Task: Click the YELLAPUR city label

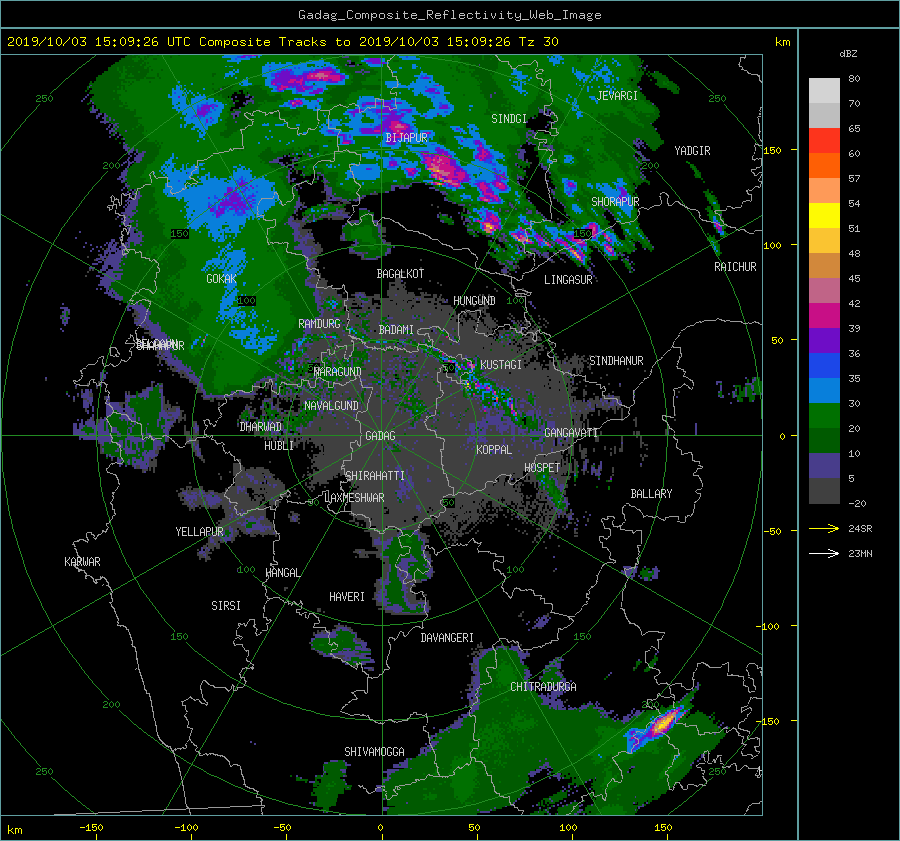Action: [199, 532]
